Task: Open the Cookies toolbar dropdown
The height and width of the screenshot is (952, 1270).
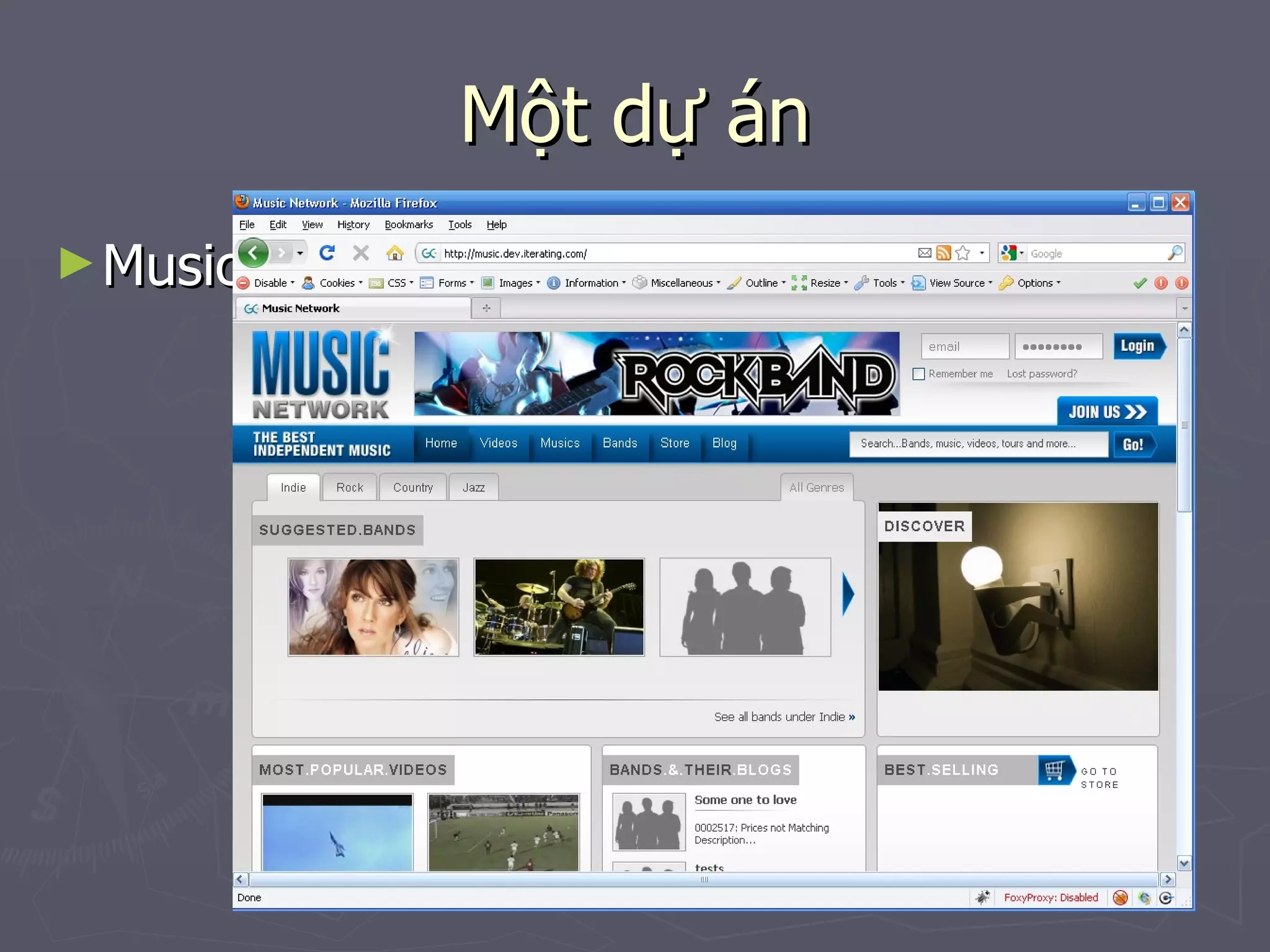Action: click(332, 283)
